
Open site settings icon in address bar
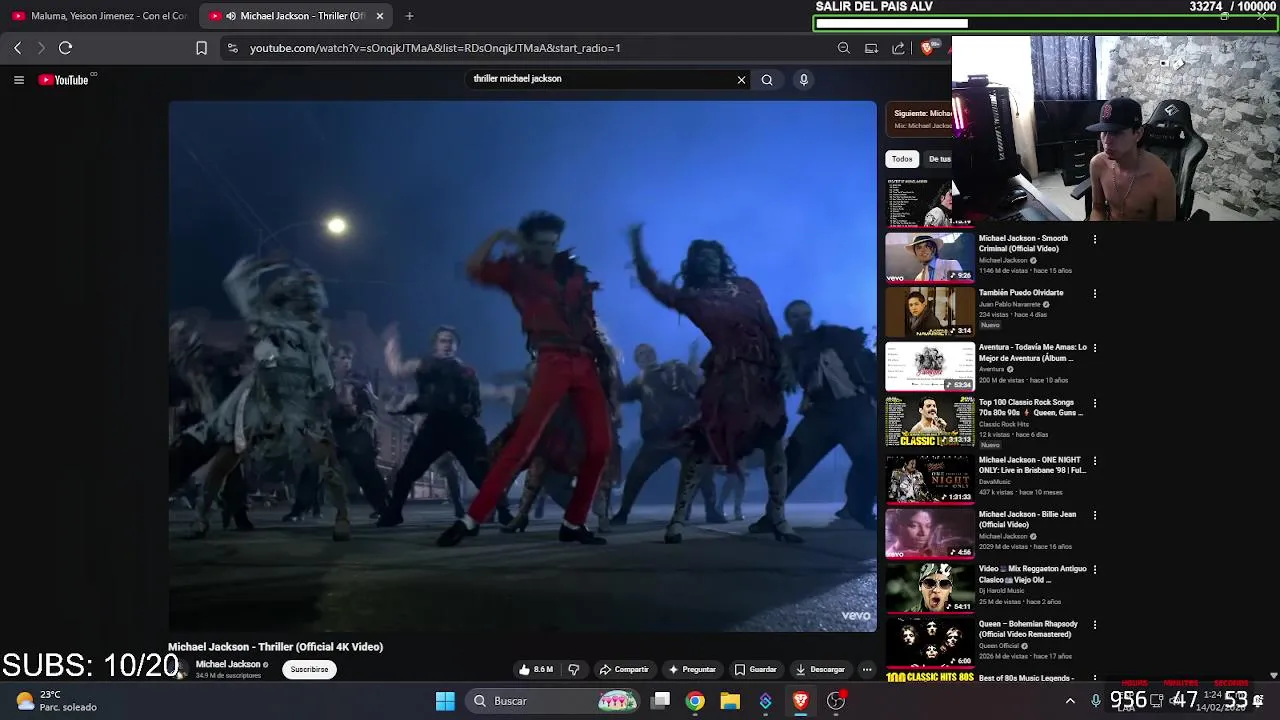pos(232,48)
